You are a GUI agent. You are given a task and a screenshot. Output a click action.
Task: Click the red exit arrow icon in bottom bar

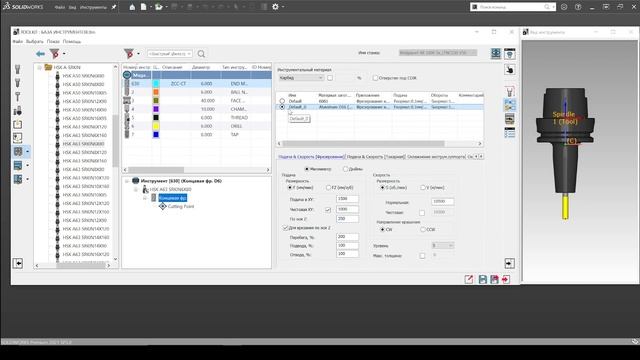coord(506,279)
